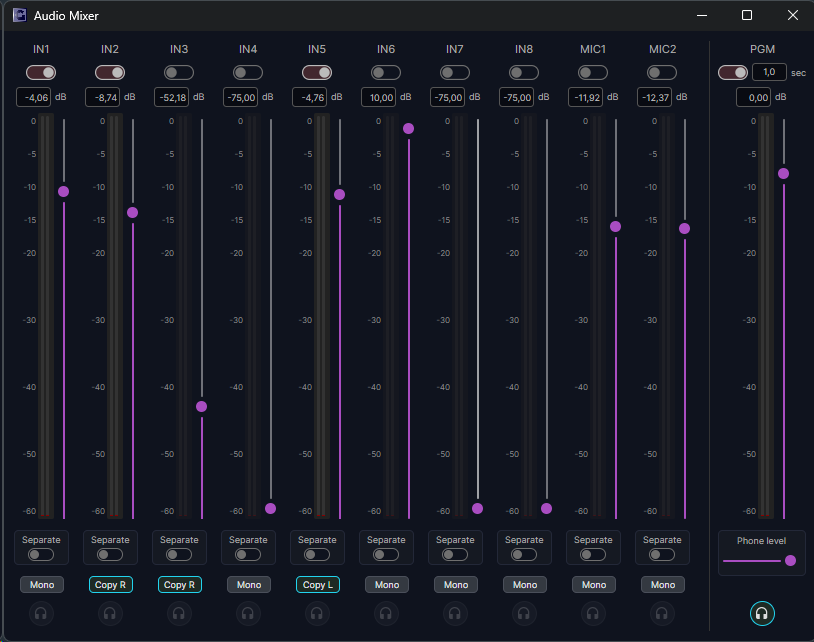
Task: Click the Phone level slider knob
Action: tap(790, 561)
